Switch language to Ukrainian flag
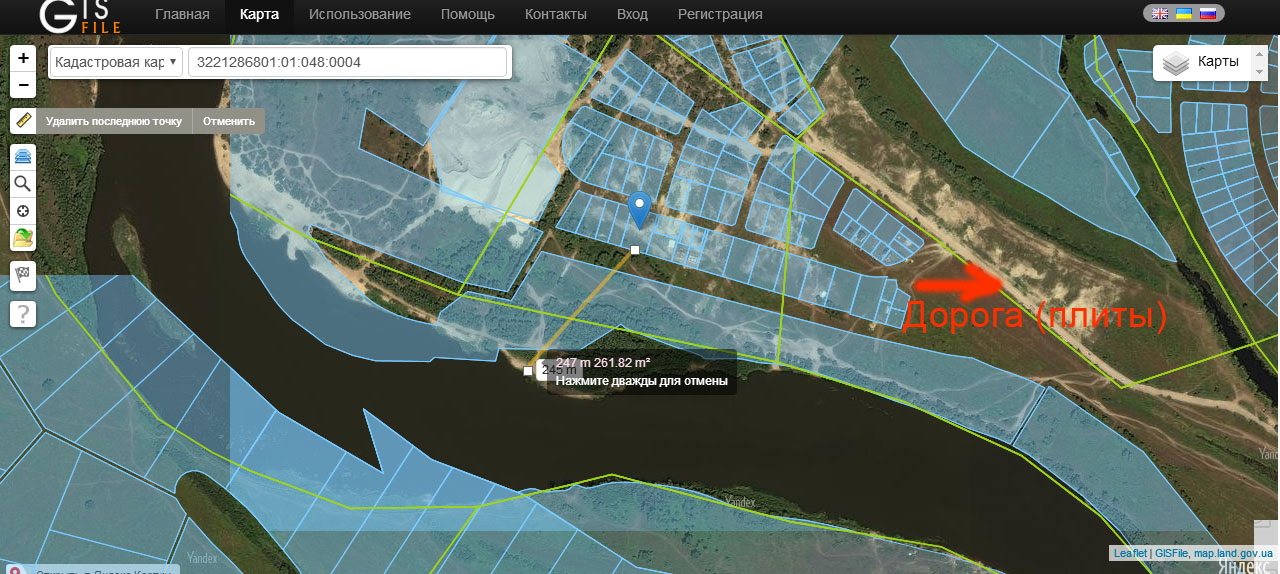This screenshot has height=574, width=1280. point(1184,14)
